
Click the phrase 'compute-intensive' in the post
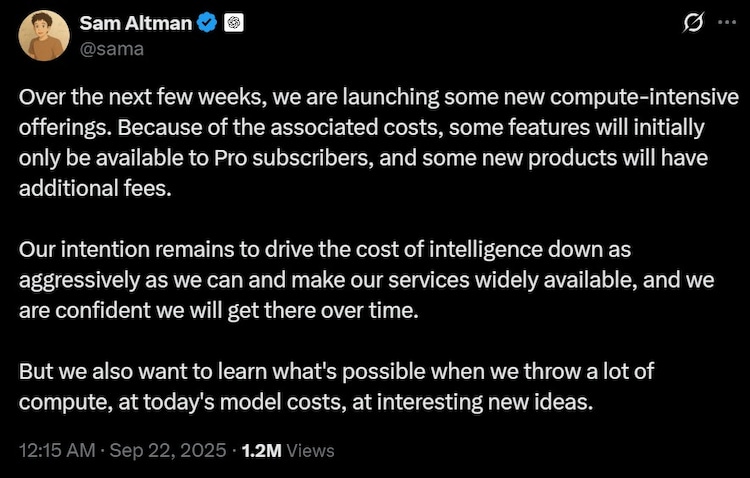644,97
